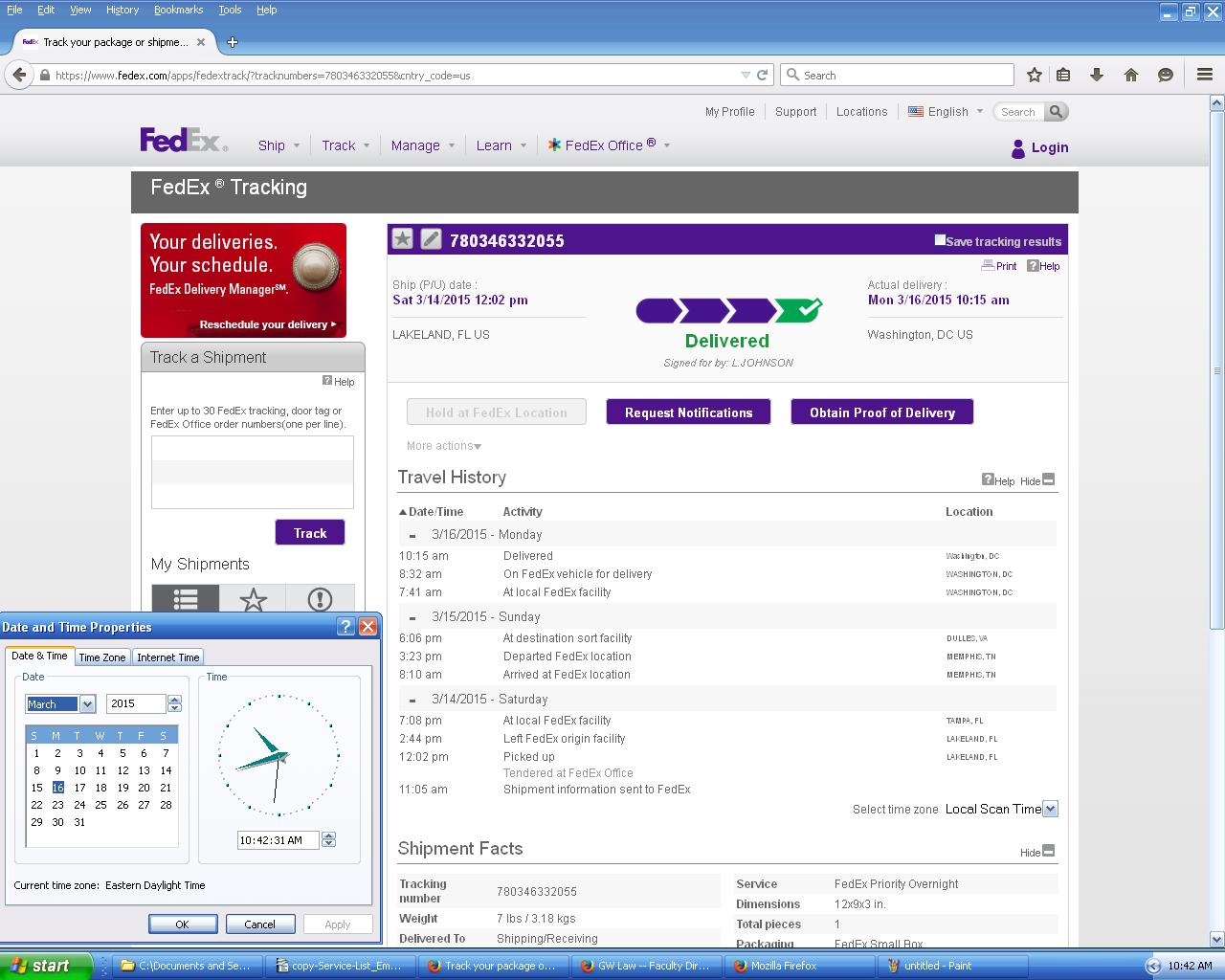
Task: Click the Locations link
Action: 861,112
